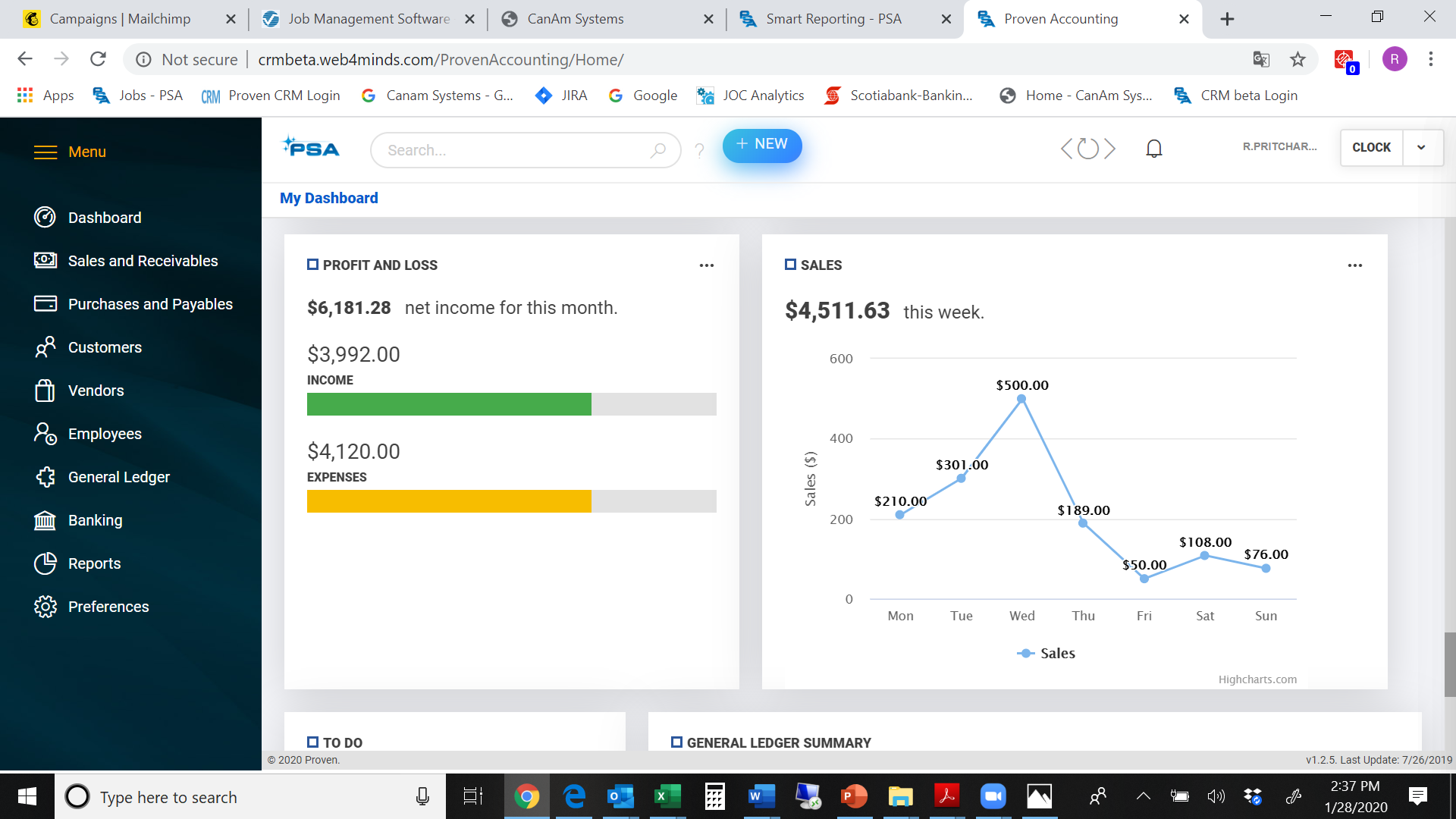Open the hamburger Menu
This screenshot has width=1456, height=819.
(46, 152)
